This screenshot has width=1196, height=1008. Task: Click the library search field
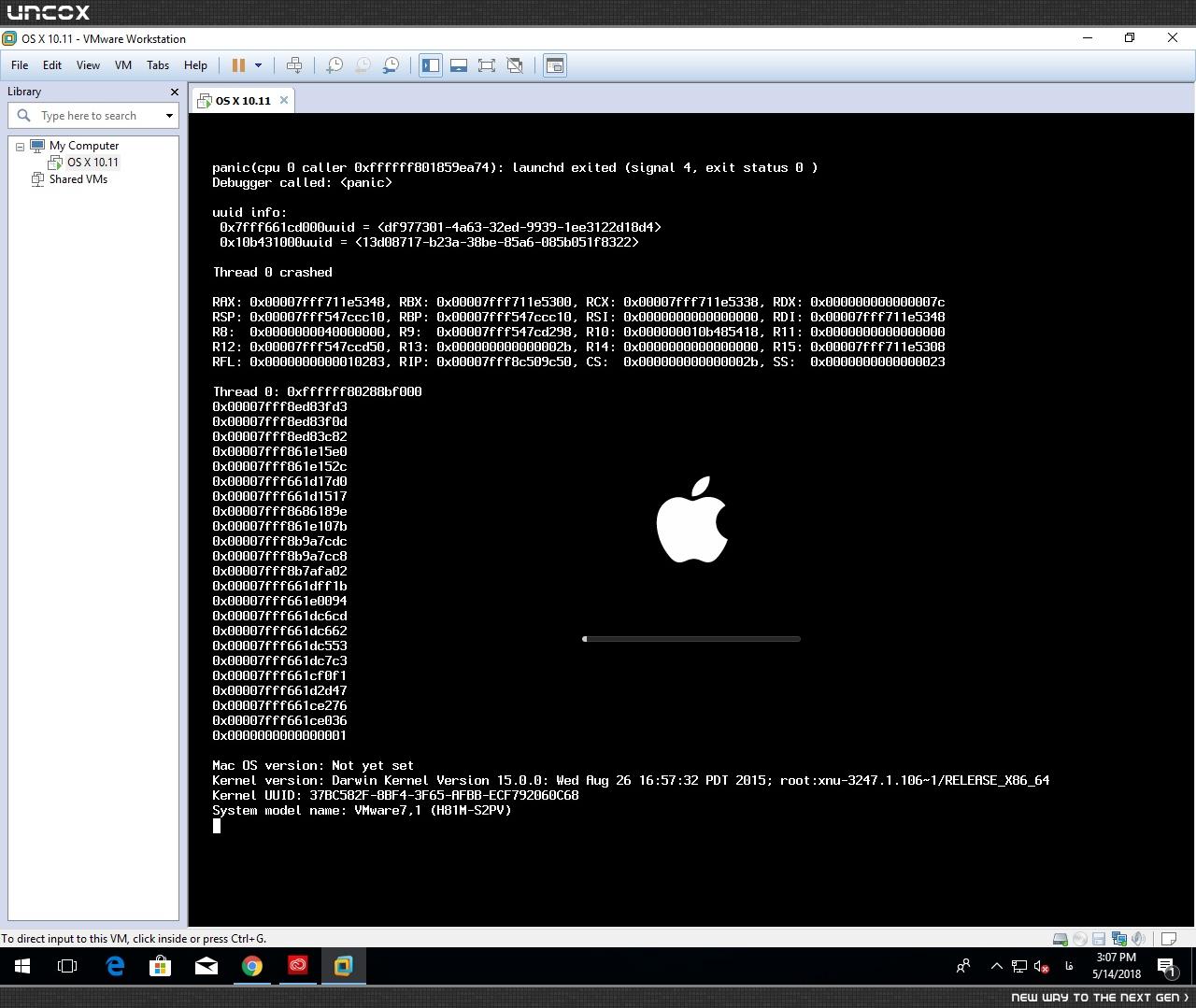pos(92,116)
